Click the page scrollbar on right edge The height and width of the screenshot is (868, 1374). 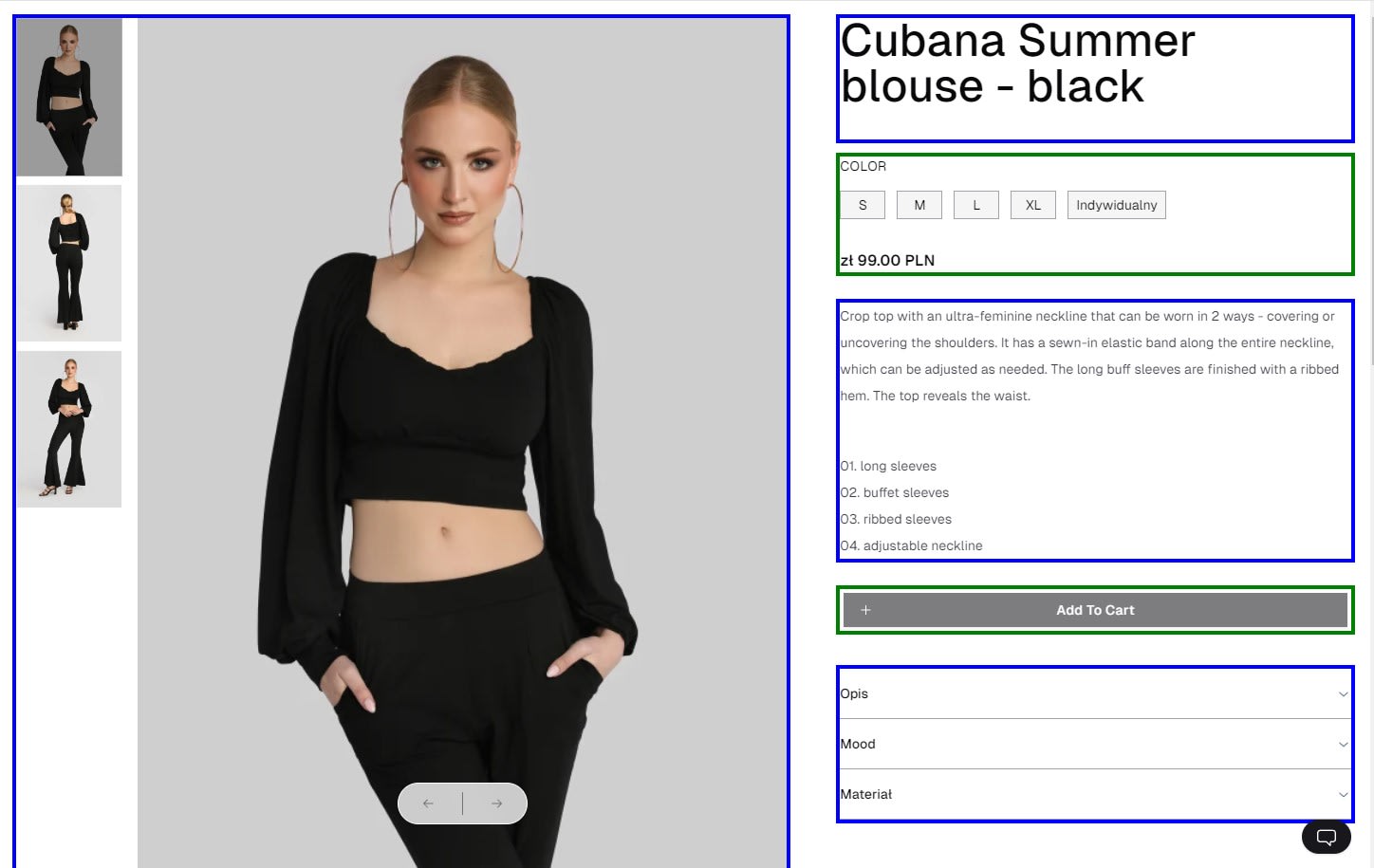tap(1370, 190)
